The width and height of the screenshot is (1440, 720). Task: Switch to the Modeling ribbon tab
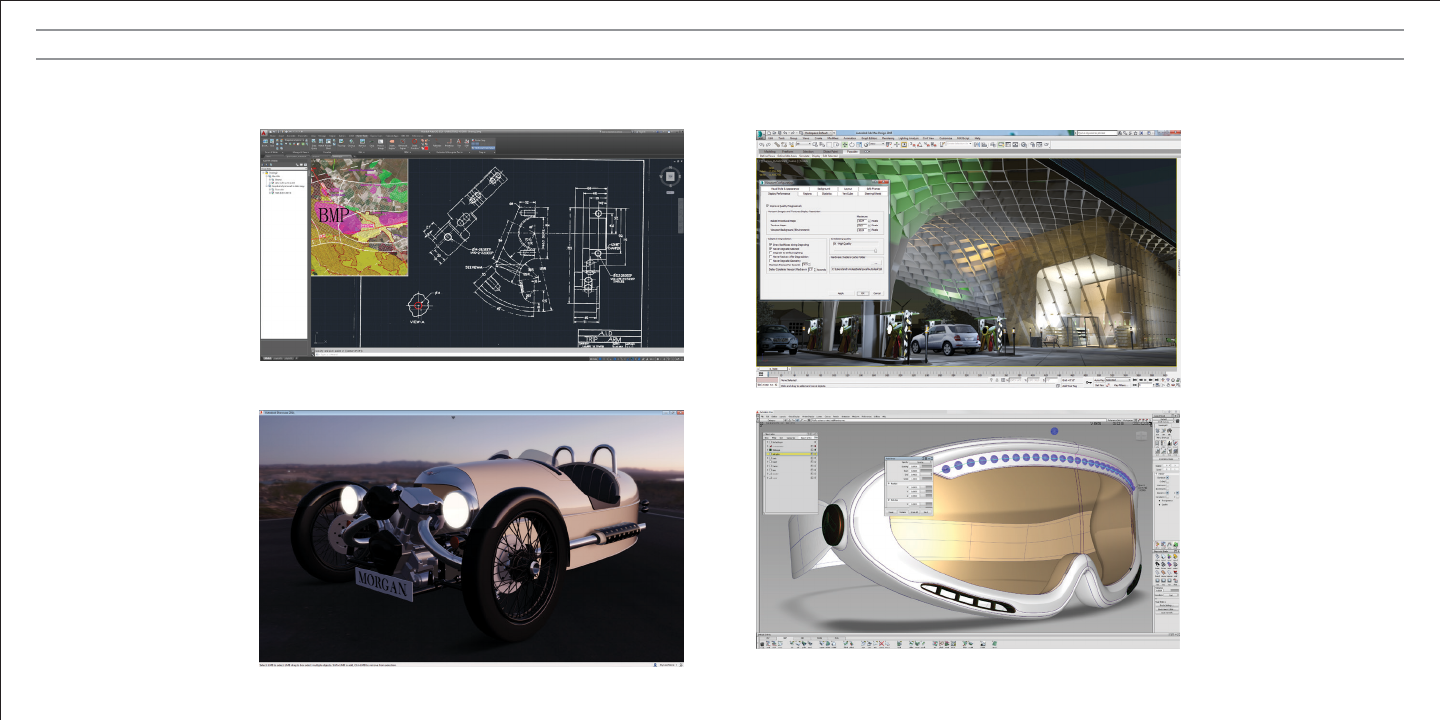click(769, 152)
